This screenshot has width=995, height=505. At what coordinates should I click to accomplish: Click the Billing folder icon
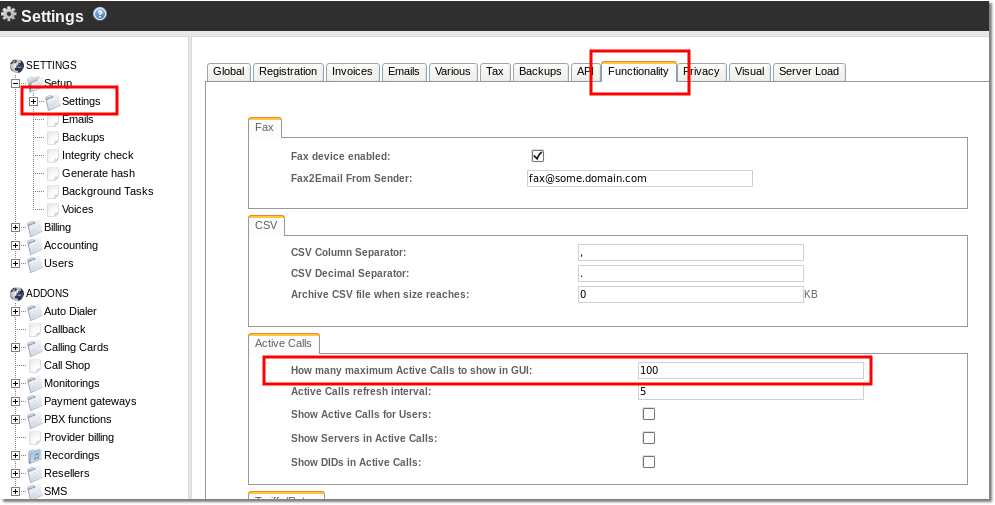pos(35,228)
